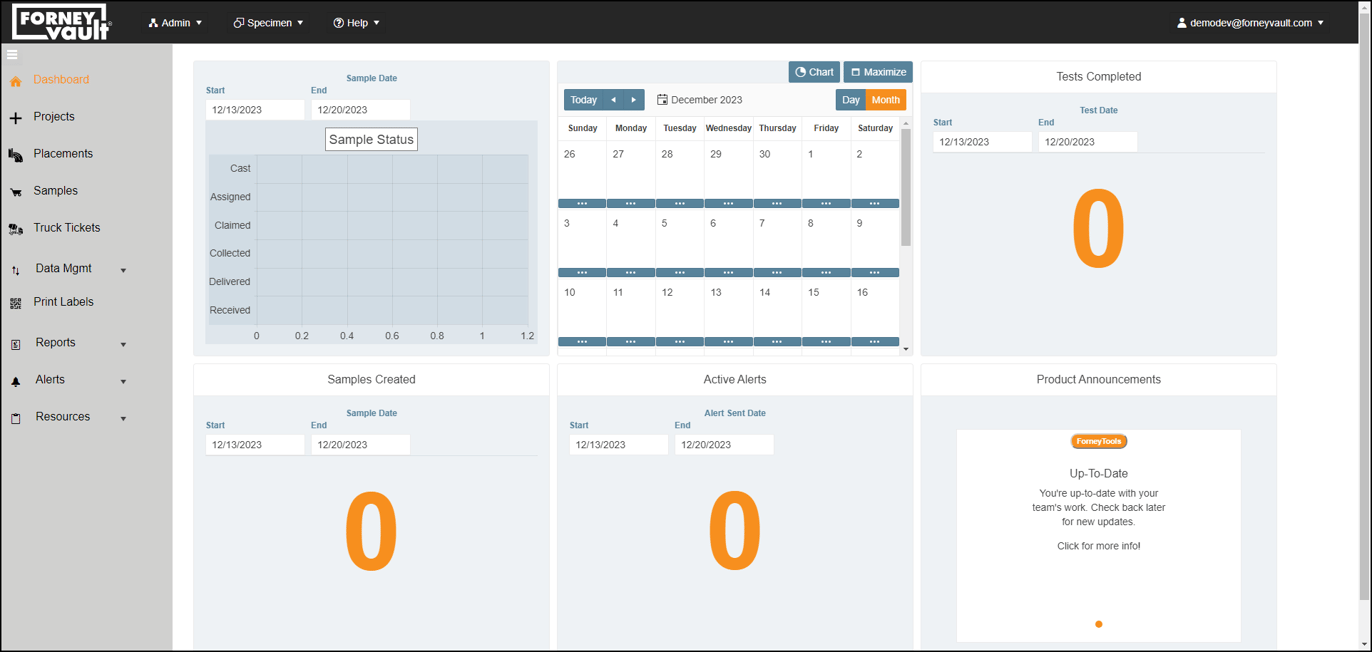This screenshot has width=1372, height=652.
Task: Open the demodev@forneyvault.com account dropdown
Action: tap(1250, 23)
